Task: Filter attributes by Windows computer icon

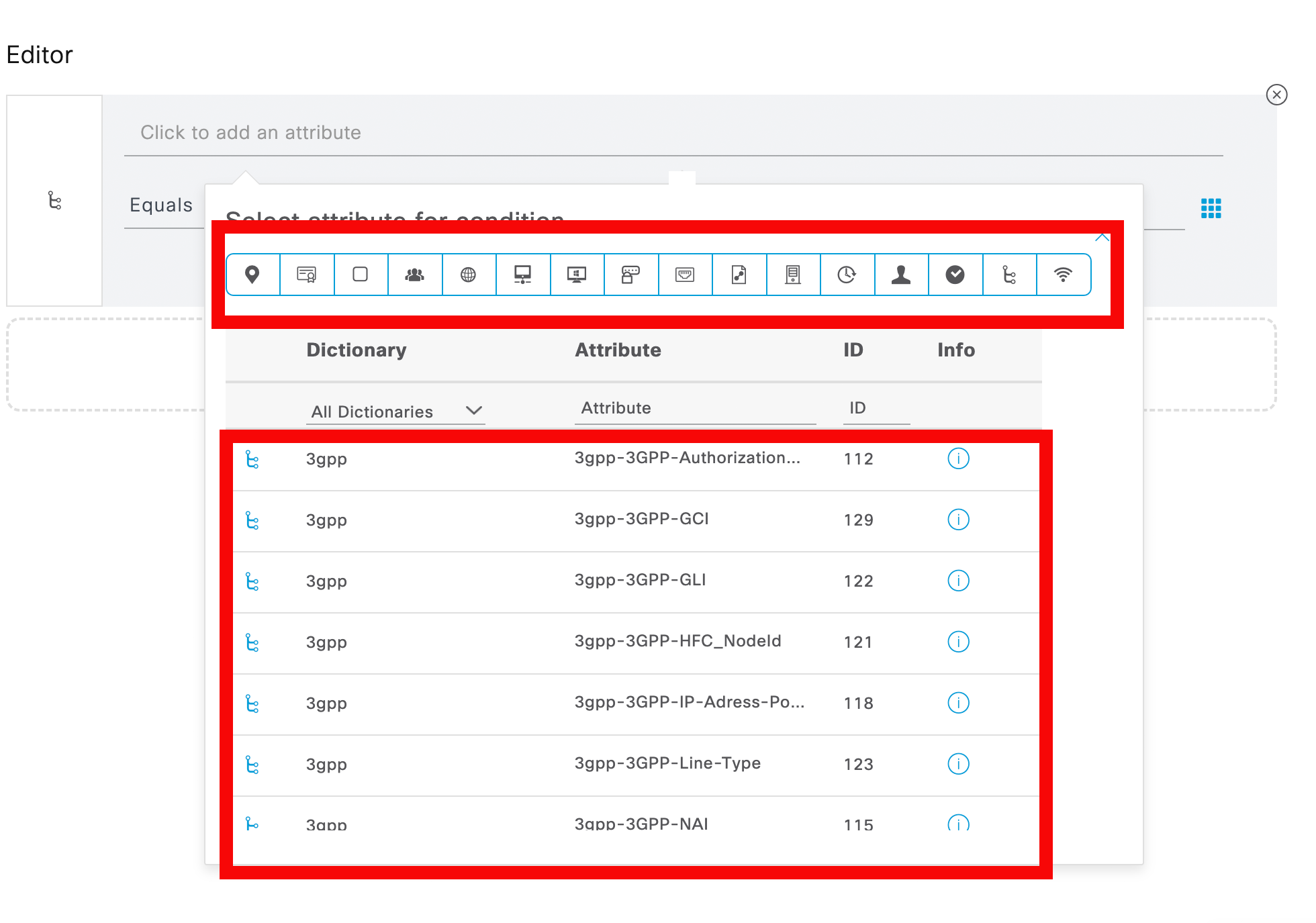Action: tap(577, 275)
